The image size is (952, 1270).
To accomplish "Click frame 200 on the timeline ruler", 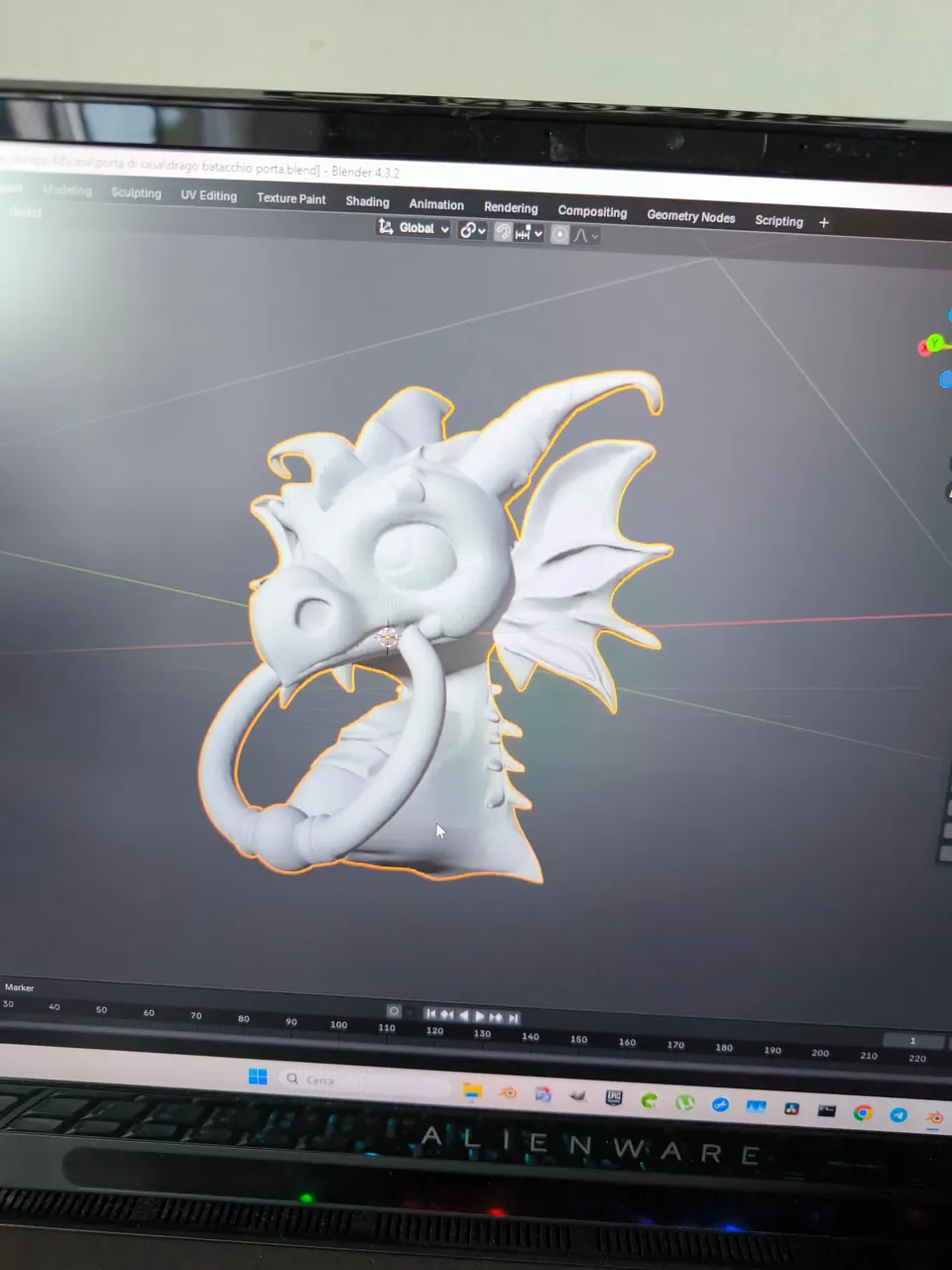I will (x=820, y=1053).
